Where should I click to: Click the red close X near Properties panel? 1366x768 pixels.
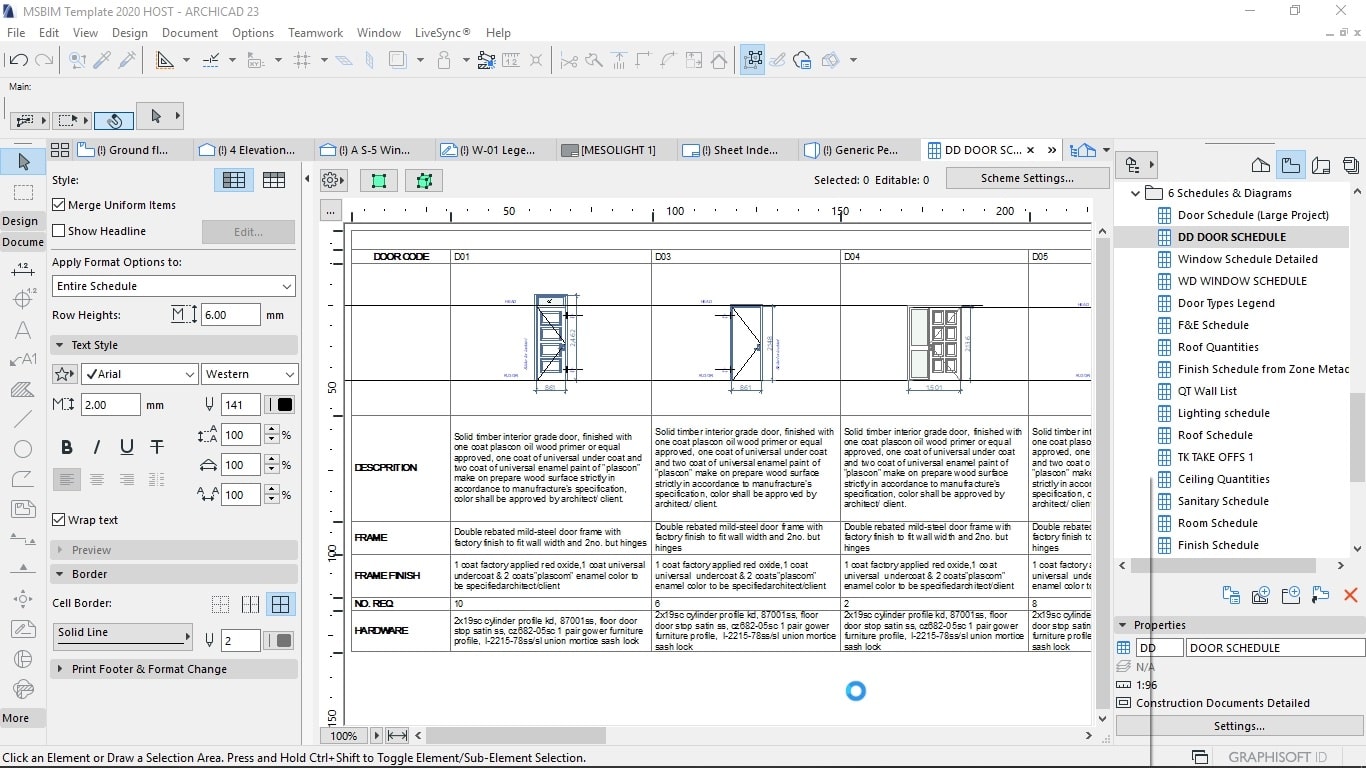pos(1349,594)
